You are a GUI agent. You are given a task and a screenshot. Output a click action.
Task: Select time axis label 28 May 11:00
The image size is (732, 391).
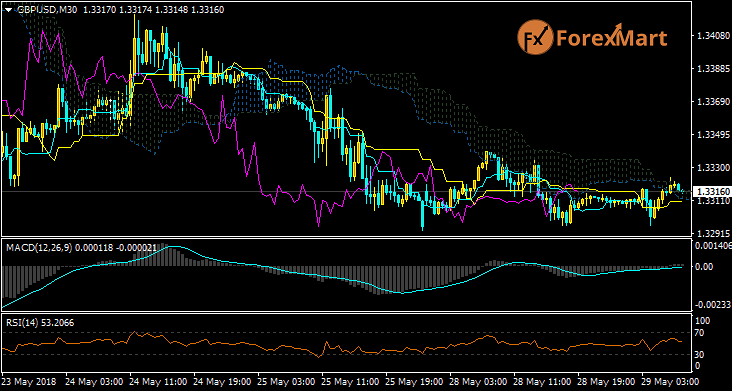(542, 381)
